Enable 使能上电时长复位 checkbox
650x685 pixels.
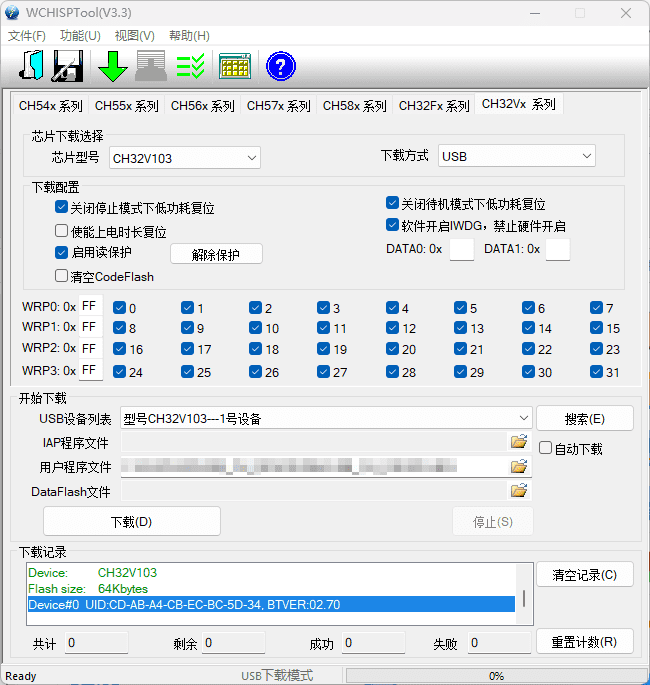(x=61, y=230)
